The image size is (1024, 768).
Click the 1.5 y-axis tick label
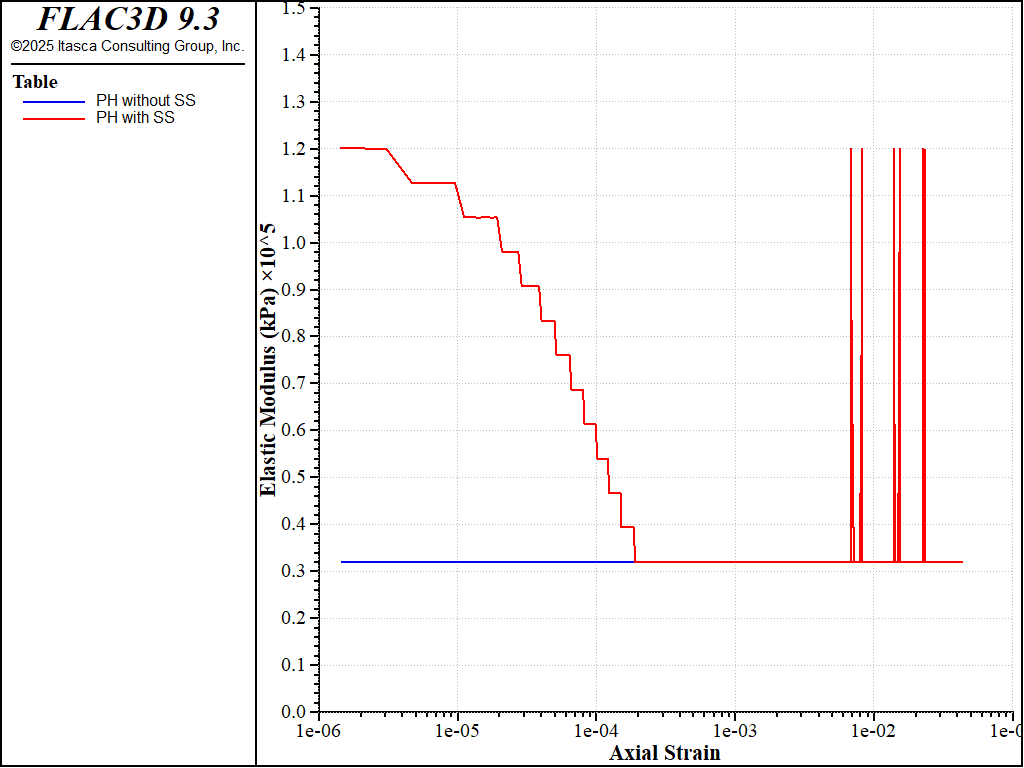[293, 9]
